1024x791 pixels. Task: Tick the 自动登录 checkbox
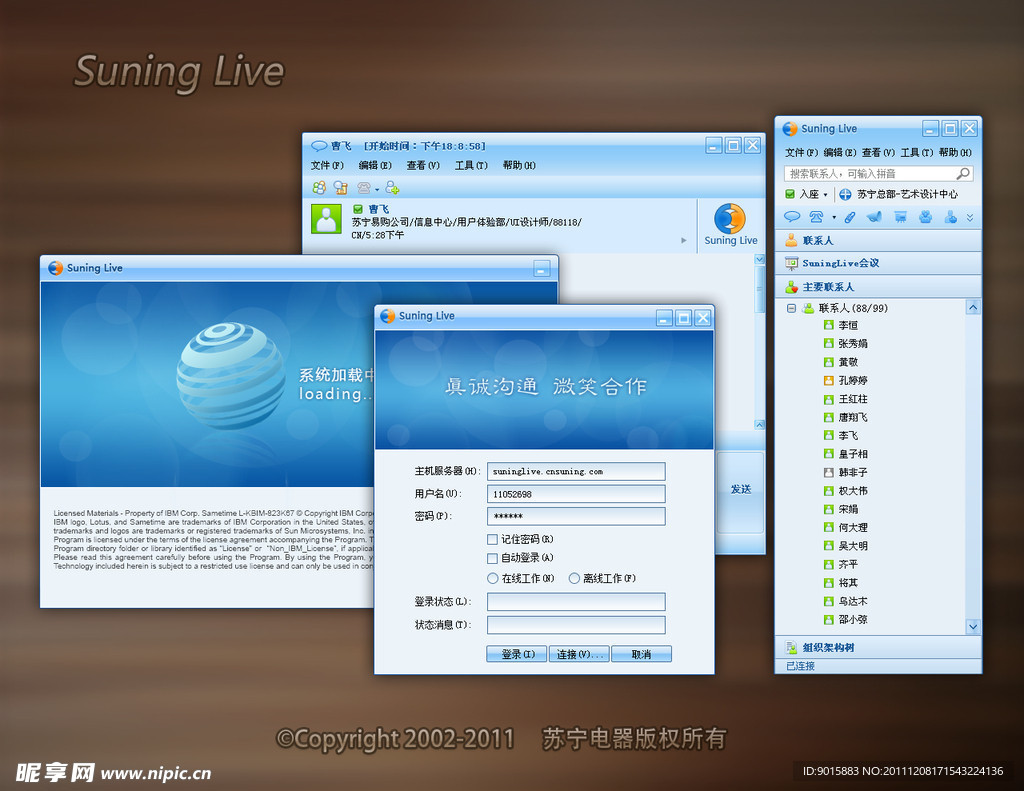click(x=492, y=558)
